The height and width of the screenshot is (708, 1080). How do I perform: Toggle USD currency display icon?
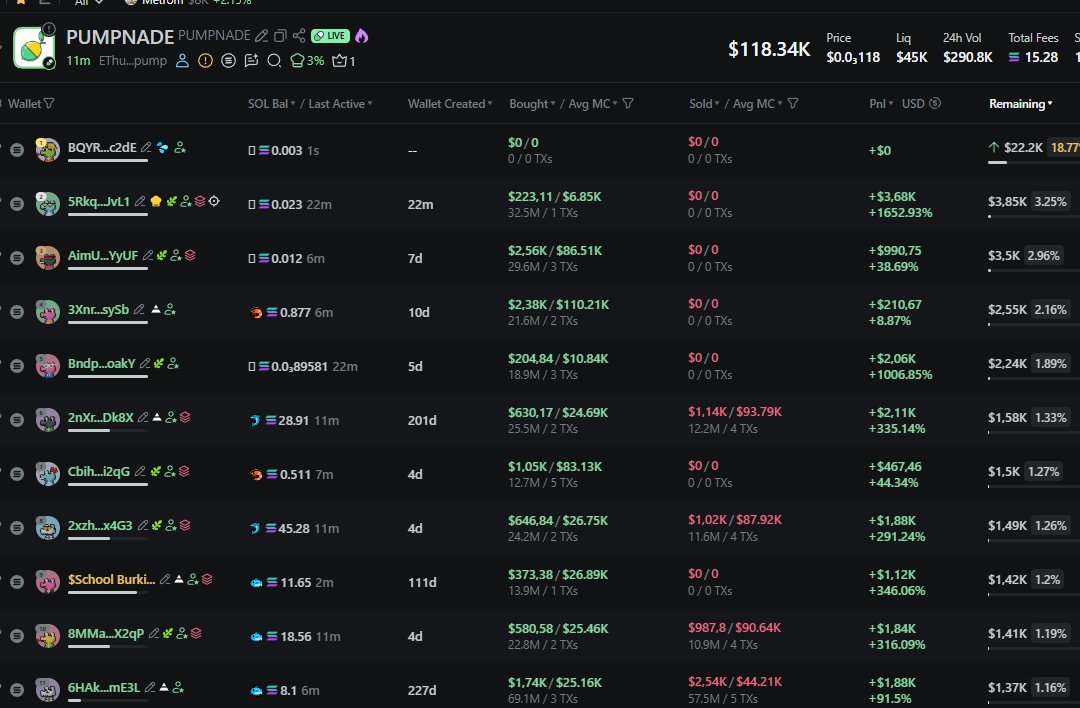935,103
